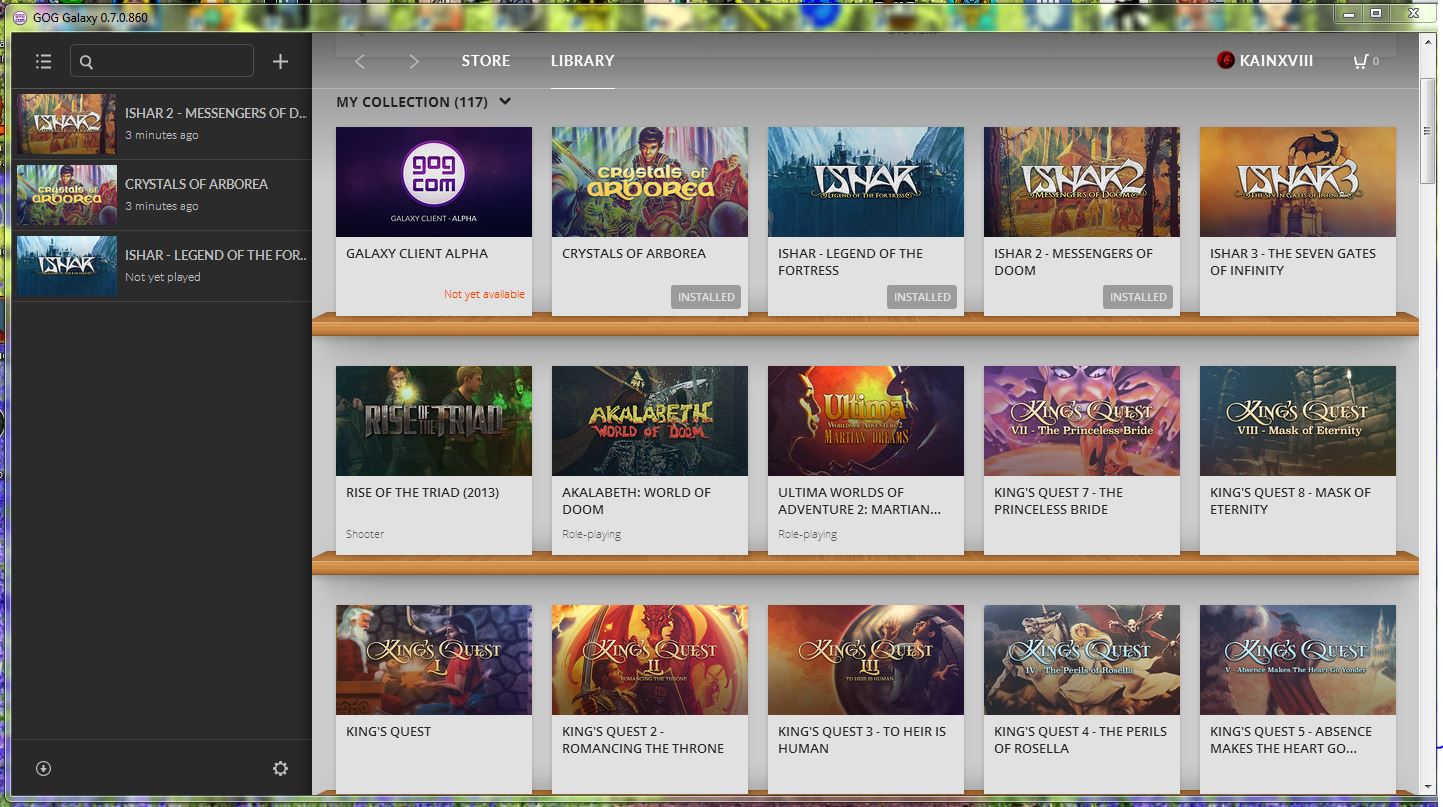Click the 'KING'S QUEST 8 - MASK OF ETERNITY' title
The width and height of the screenshot is (1443, 807).
(x=1290, y=501)
